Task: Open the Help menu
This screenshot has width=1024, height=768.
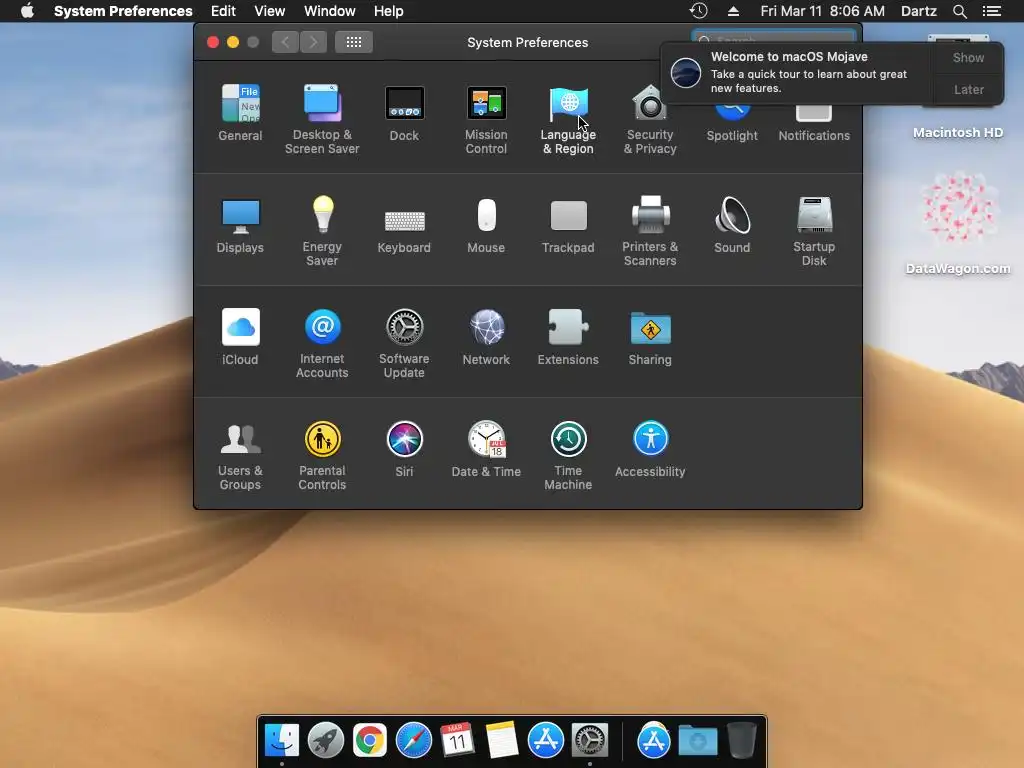Action: [x=389, y=11]
